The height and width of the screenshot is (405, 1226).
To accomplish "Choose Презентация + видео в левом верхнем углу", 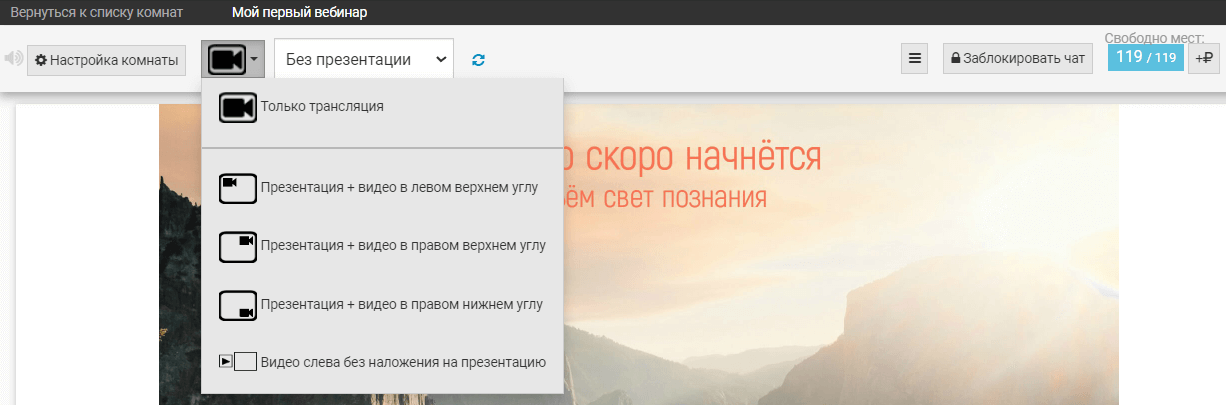I will [399, 187].
